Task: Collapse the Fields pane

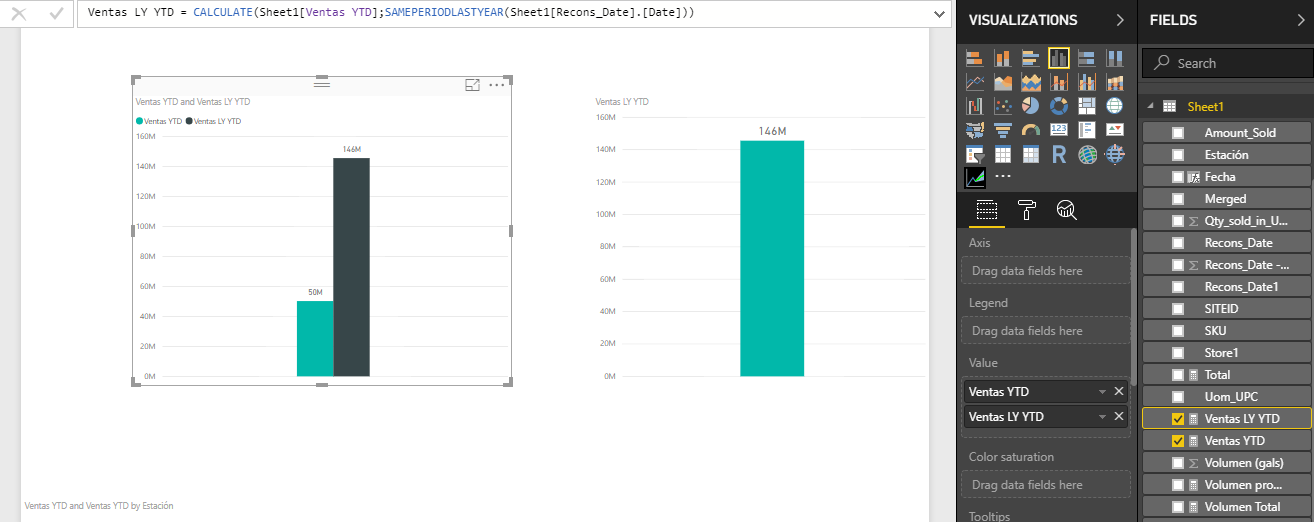Action: 1300,20
